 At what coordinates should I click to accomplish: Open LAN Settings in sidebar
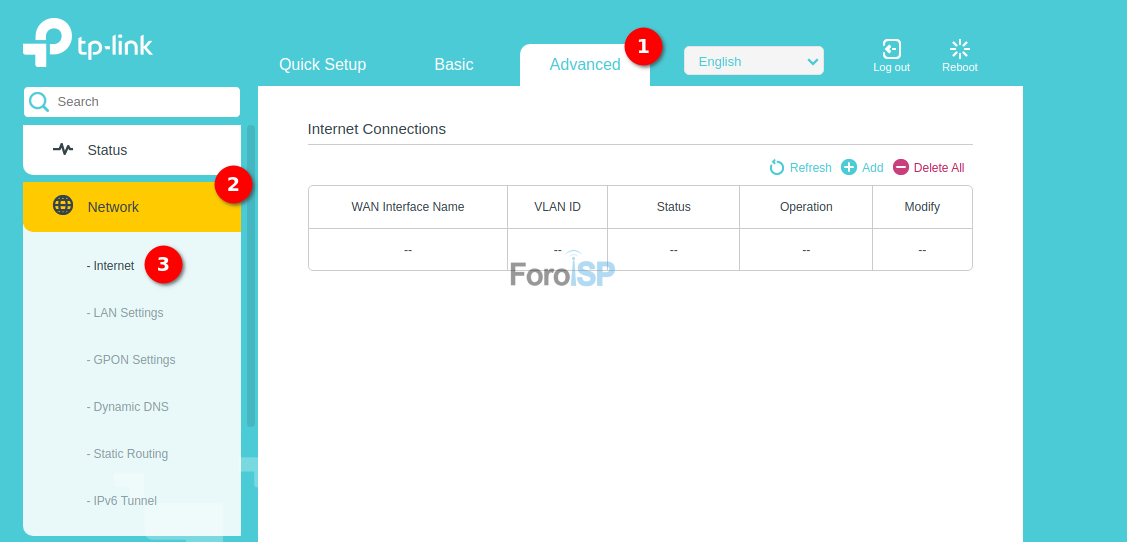[127, 313]
